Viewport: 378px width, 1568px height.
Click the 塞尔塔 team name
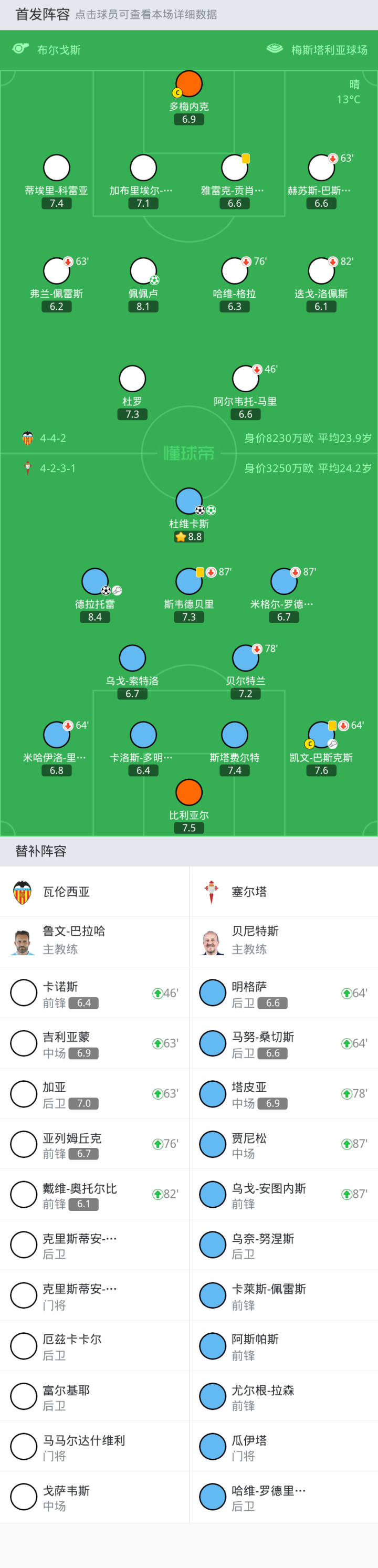249,892
